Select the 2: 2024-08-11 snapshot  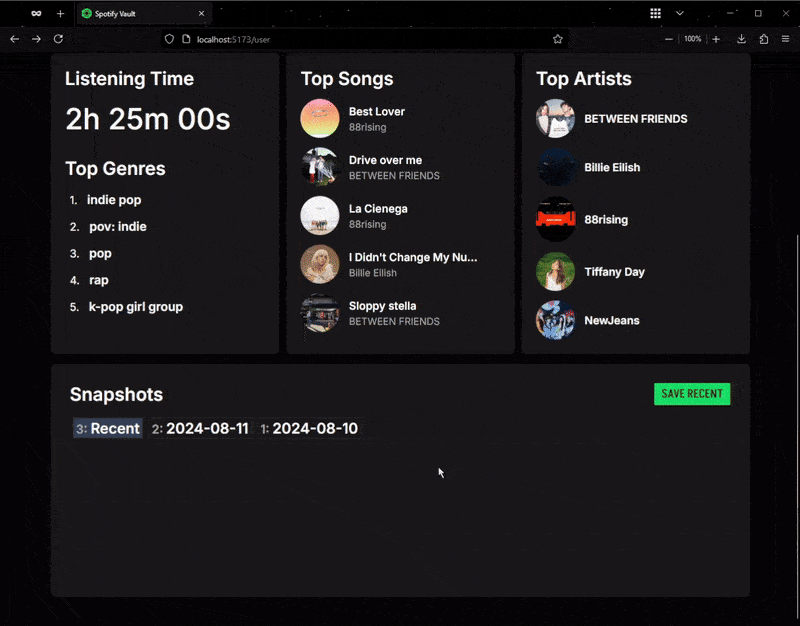(x=200, y=429)
